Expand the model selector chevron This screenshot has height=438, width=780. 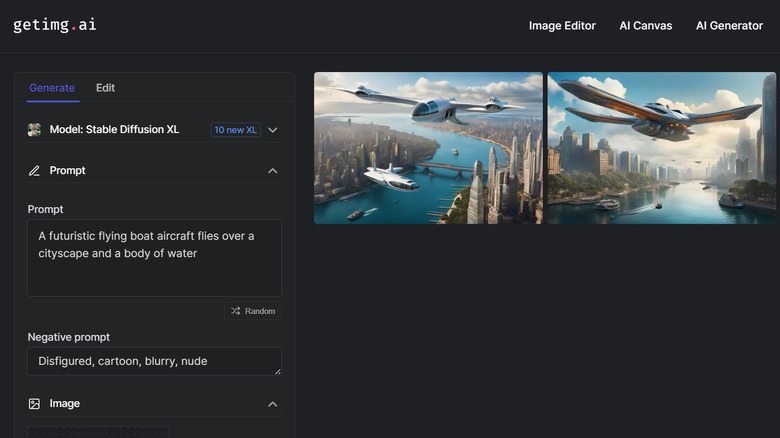(273, 130)
